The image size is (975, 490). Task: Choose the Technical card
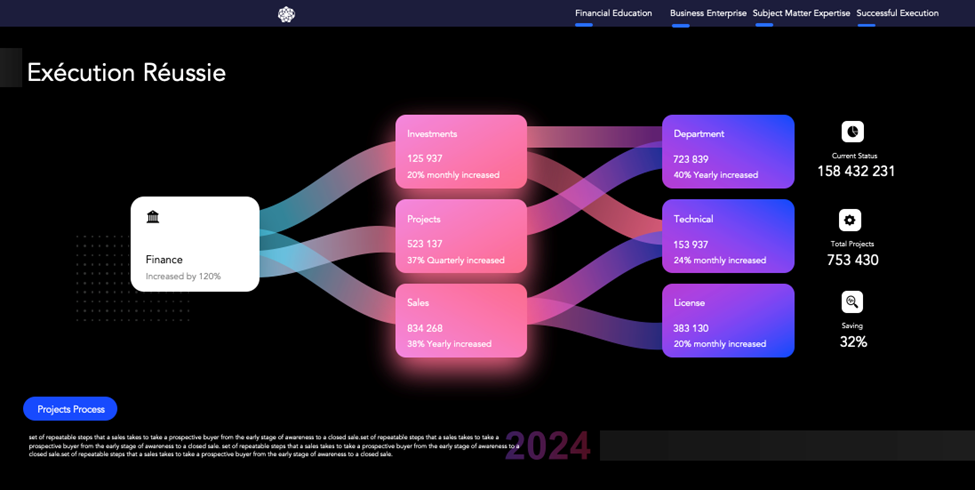tap(728, 237)
